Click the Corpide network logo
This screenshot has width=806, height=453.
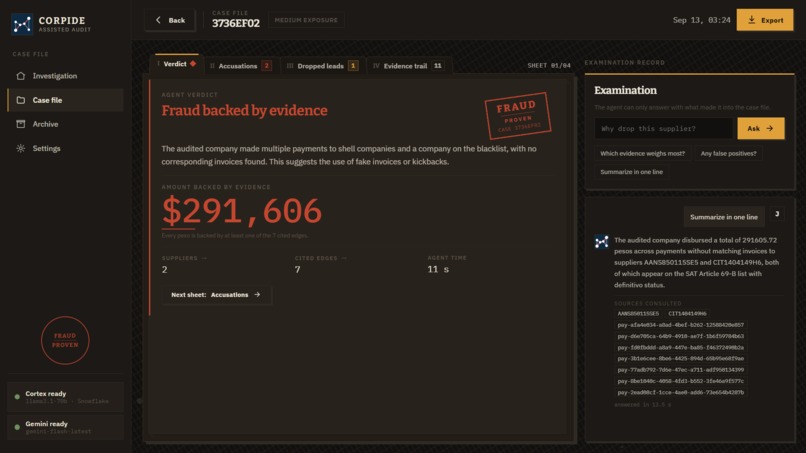pos(22,24)
